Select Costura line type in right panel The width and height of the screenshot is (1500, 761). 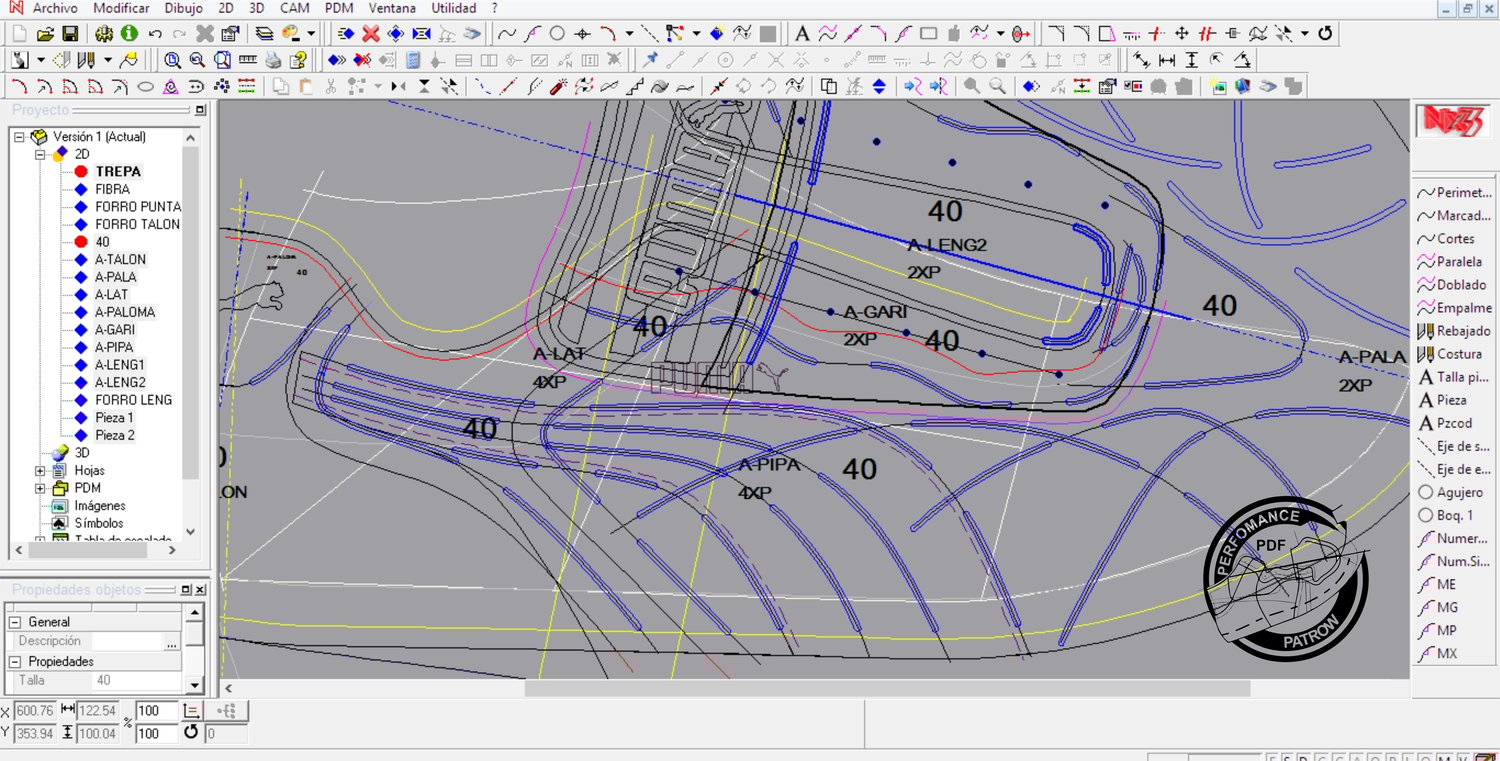(1458, 354)
